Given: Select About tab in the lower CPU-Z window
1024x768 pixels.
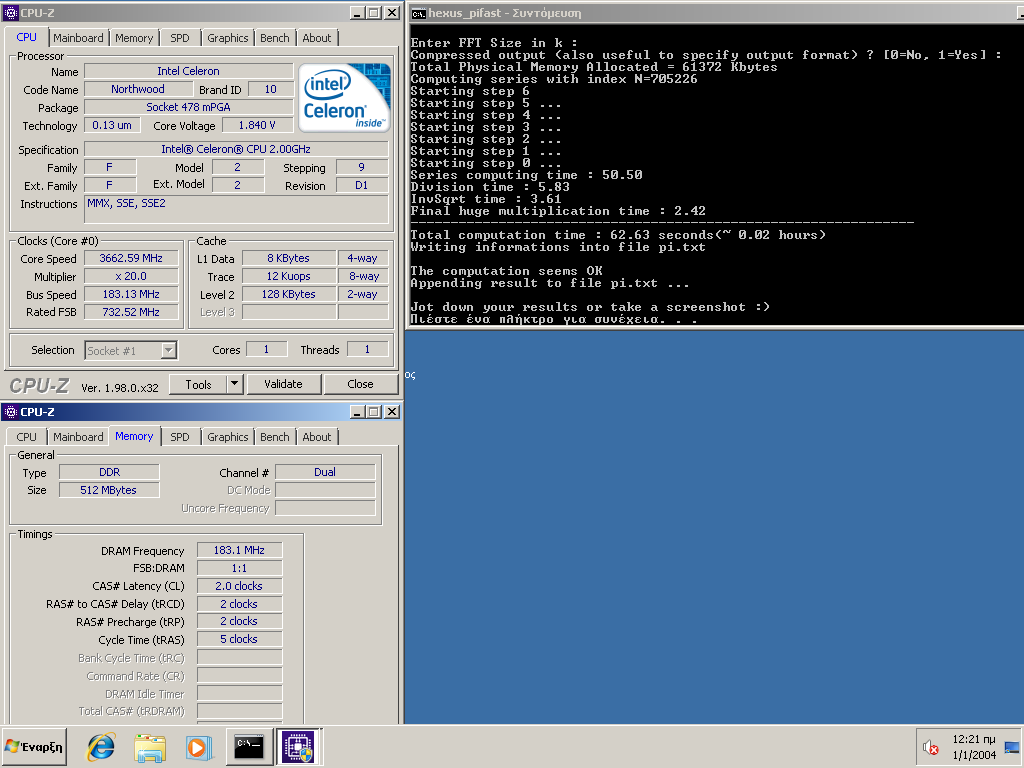Looking at the screenshot, I should [317, 437].
